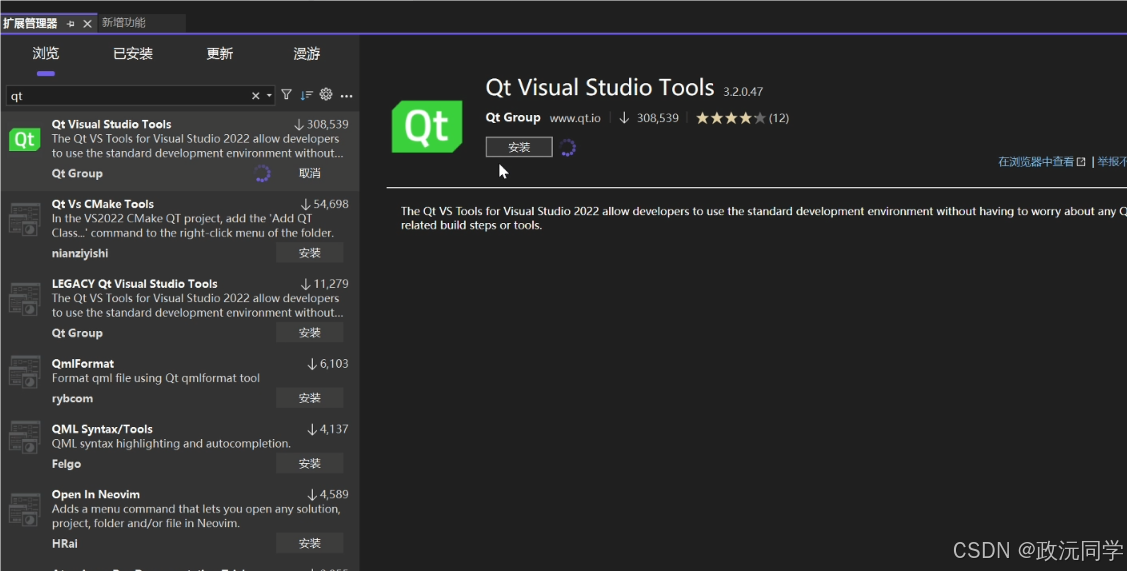Click the 安装 button in the details pane
The width and height of the screenshot is (1128, 571).
point(519,147)
